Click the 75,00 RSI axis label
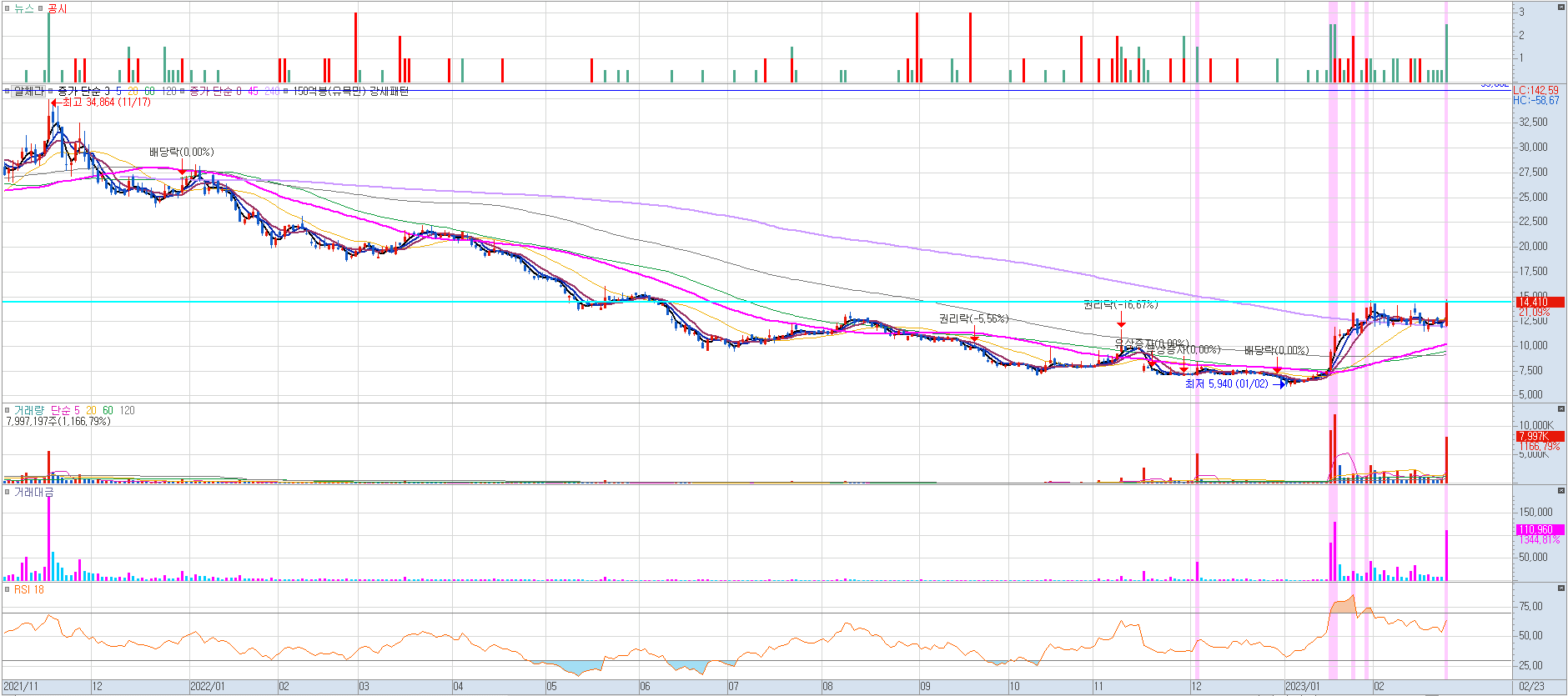 1530,607
